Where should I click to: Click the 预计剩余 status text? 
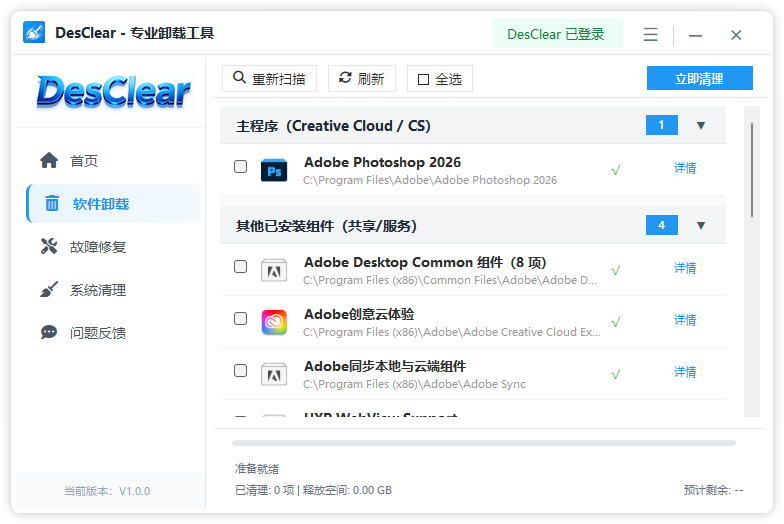(714, 490)
